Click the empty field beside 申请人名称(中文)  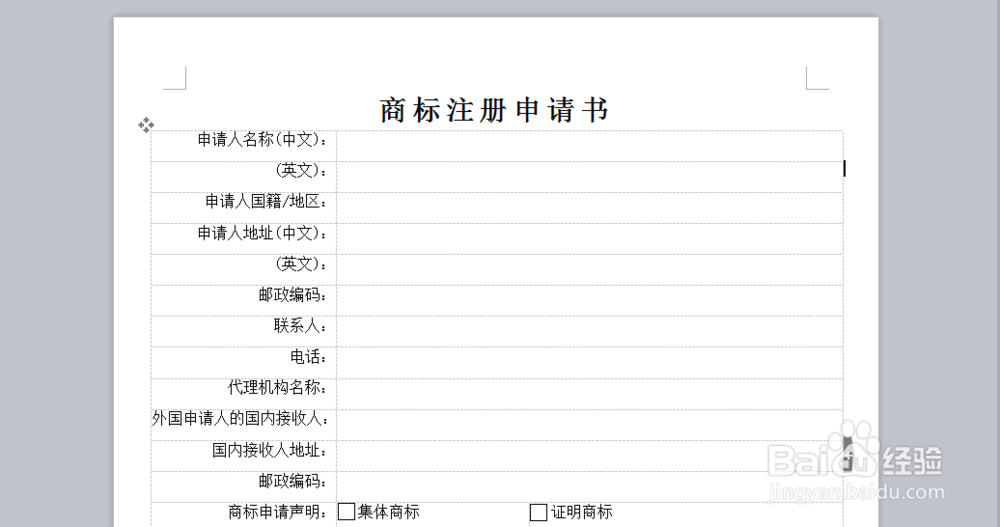tap(590, 146)
